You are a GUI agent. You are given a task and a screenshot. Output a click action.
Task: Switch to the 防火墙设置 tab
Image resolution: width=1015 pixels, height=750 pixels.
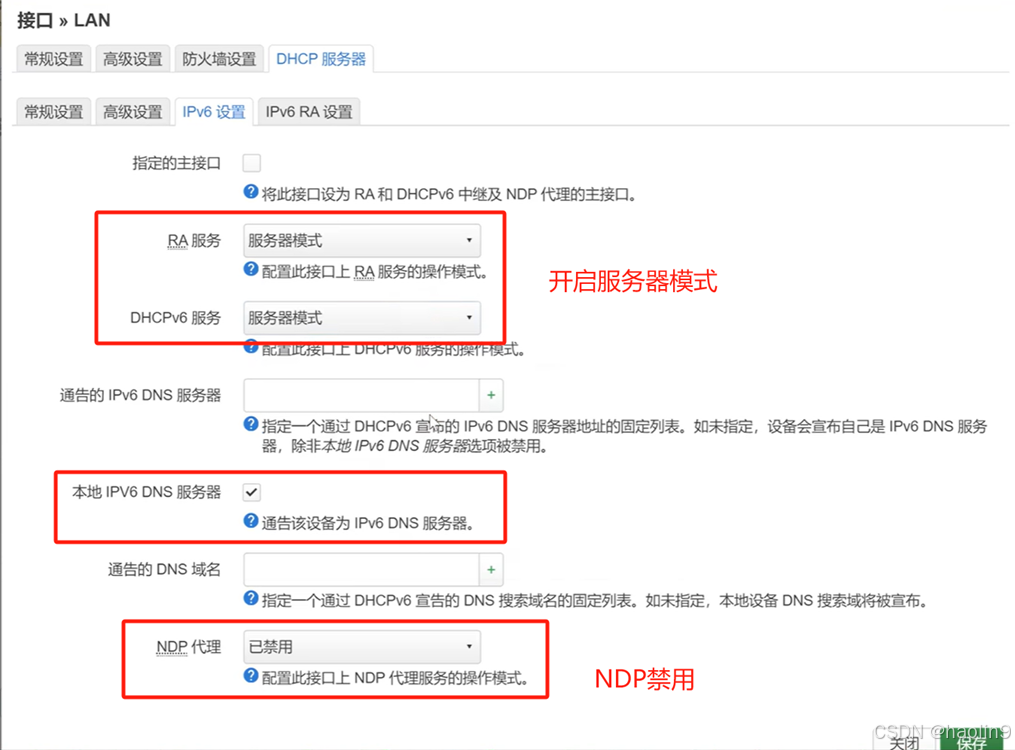coord(219,59)
